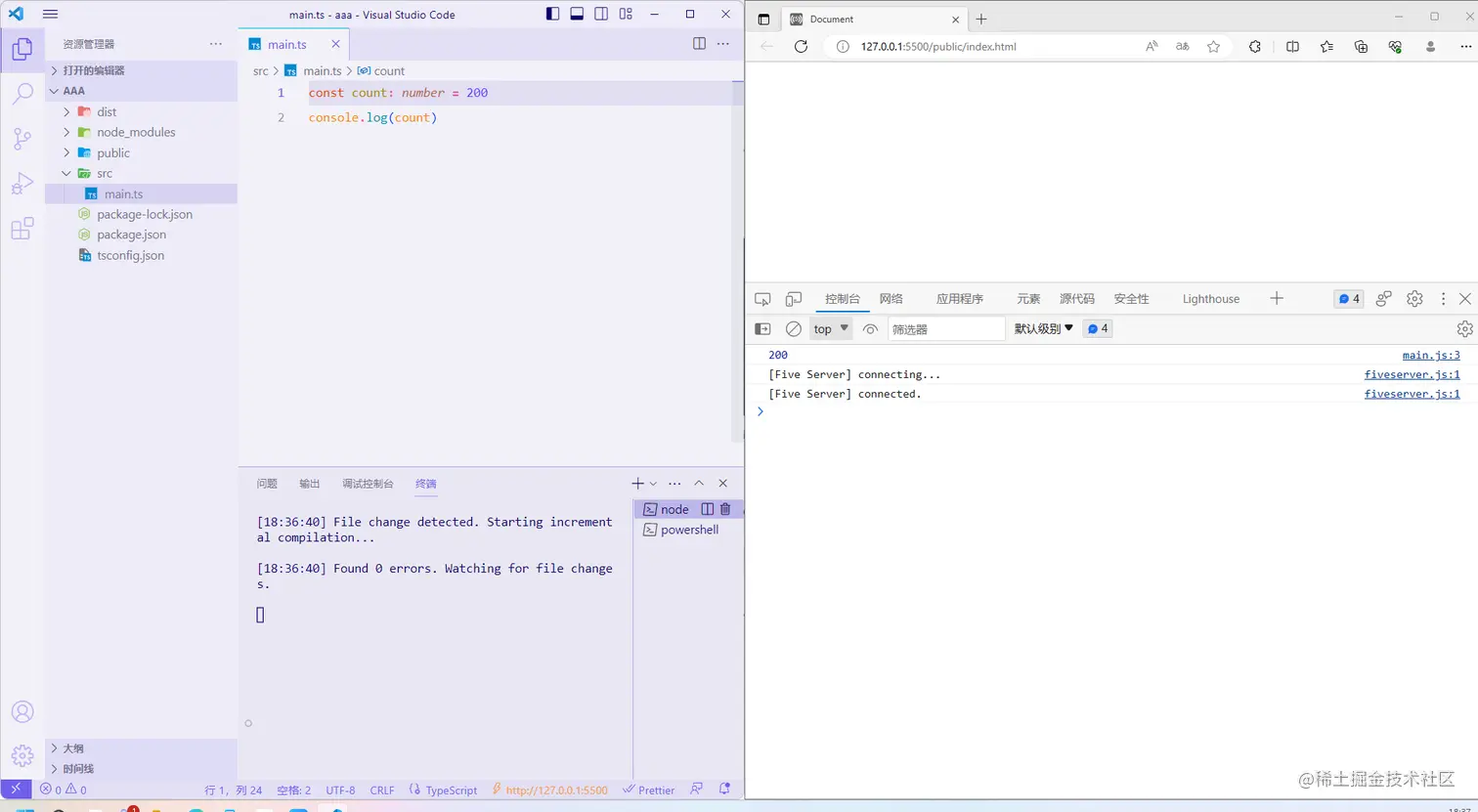Open console settings gear icon
Viewport: 1478px width, 812px height.
click(1464, 329)
